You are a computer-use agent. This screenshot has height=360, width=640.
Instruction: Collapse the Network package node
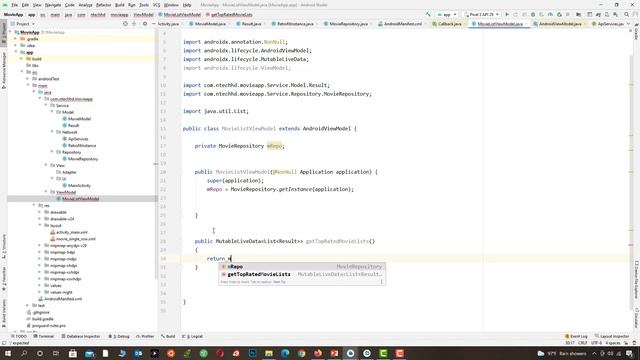click(52, 132)
